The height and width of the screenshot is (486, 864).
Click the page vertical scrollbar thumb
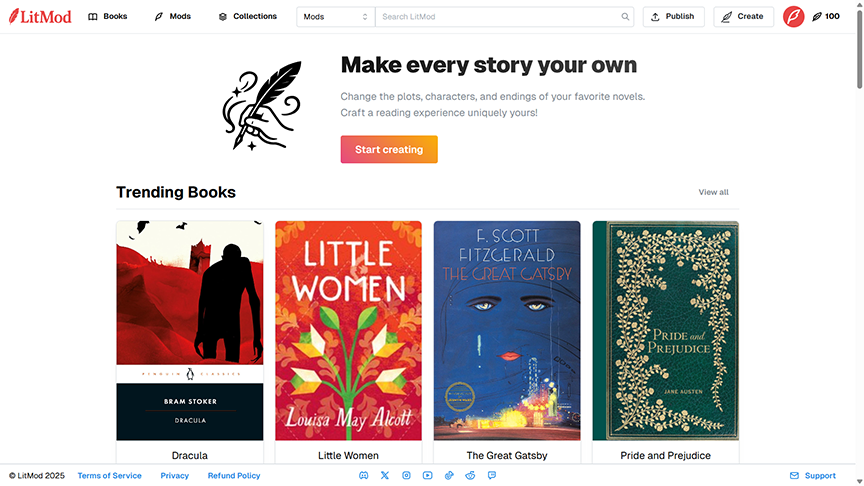point(859,48)
